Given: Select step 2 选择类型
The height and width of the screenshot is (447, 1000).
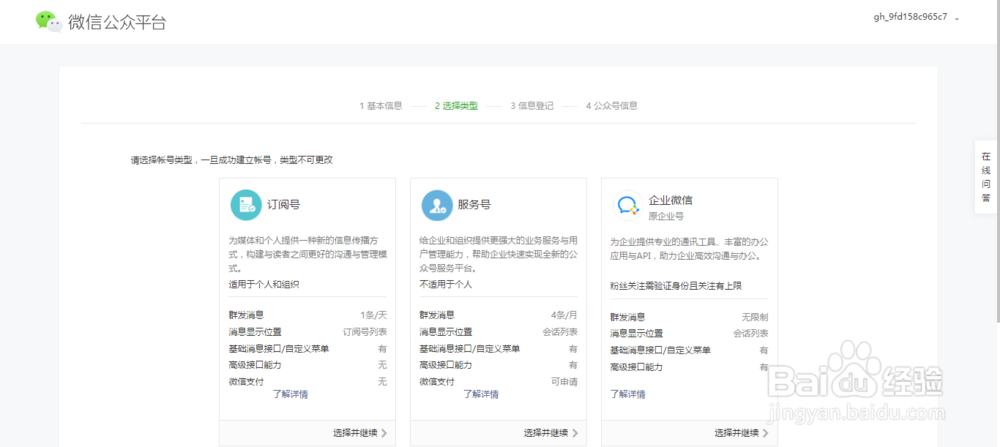Looking at the screenshot, I should (456, 106).
